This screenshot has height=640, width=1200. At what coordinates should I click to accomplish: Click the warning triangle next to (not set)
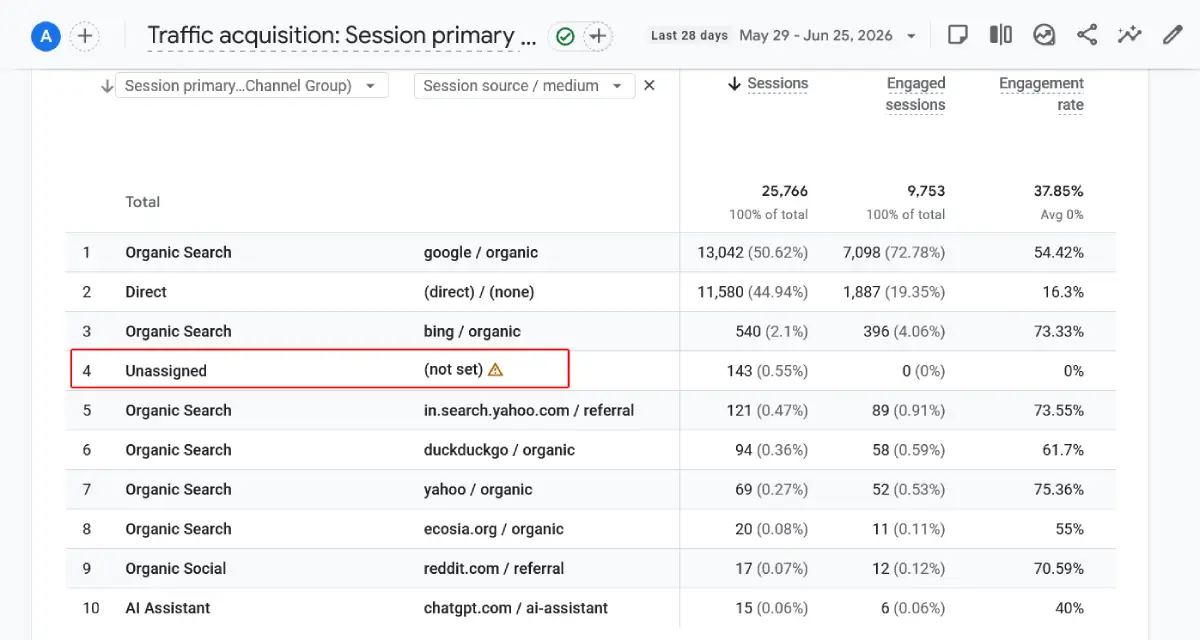(x=496, y=370)
